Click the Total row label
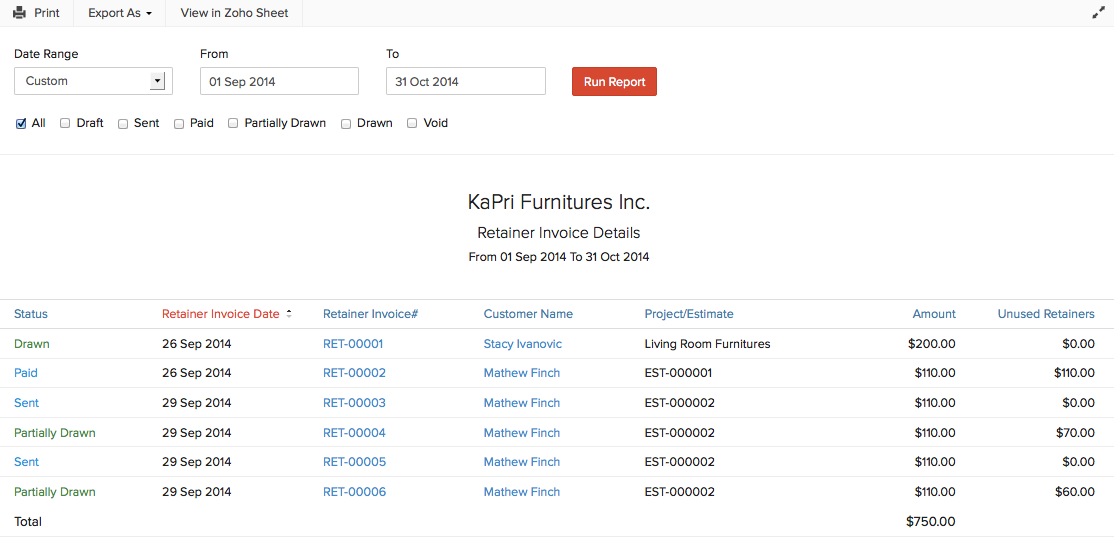Viewport: 1114px width, 537px height. (28, 521)
